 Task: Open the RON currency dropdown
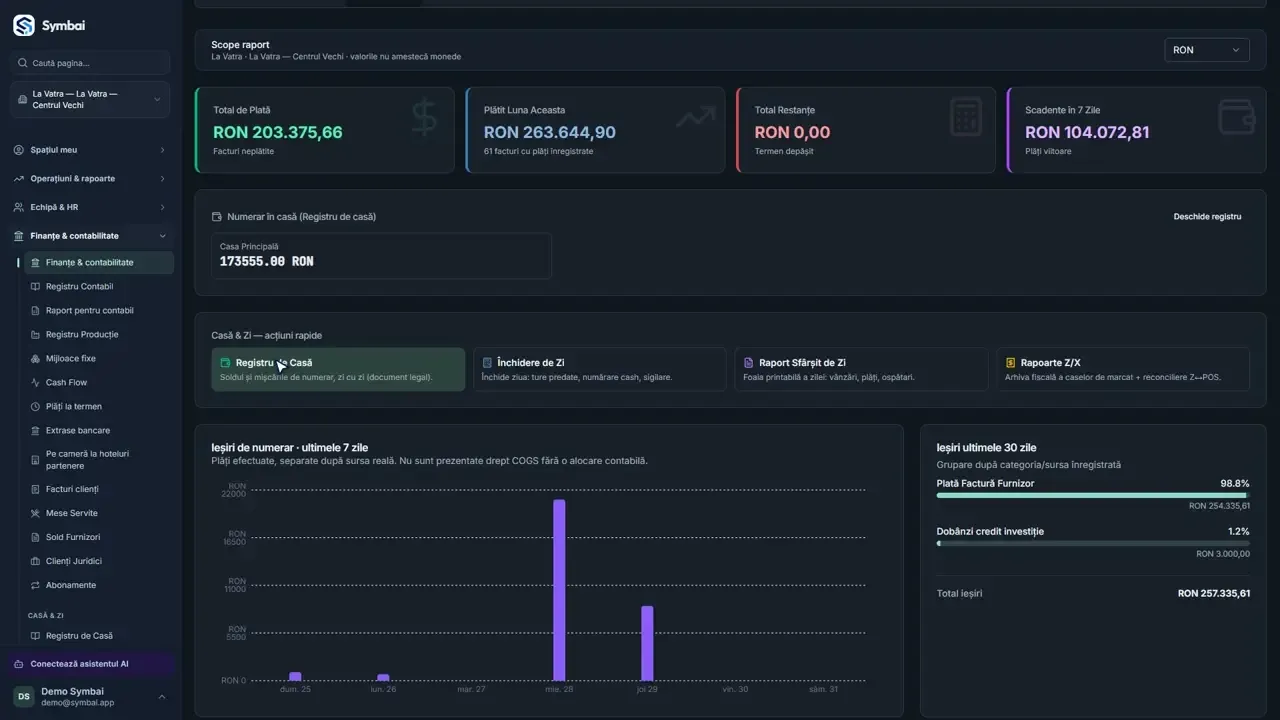point(1207,50)
